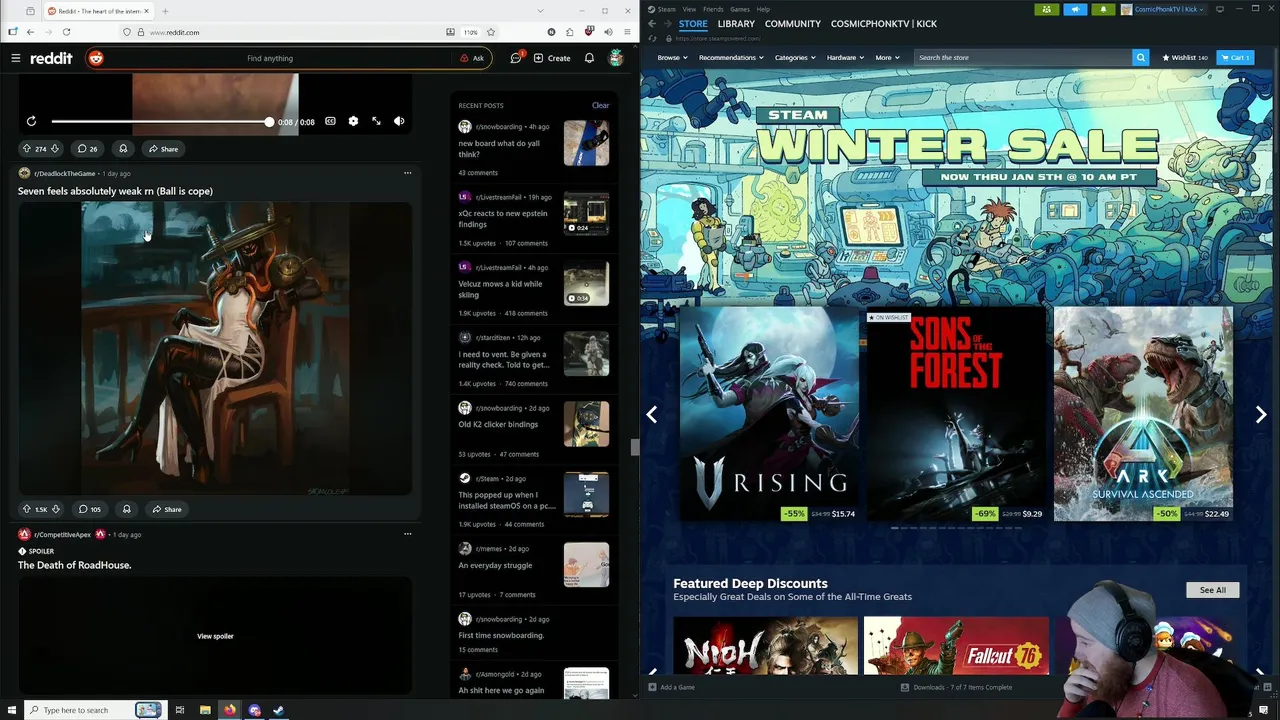Open Reddit user avatar menu
Viewport: 1280px width, 720px height.
tap(616, 58)
